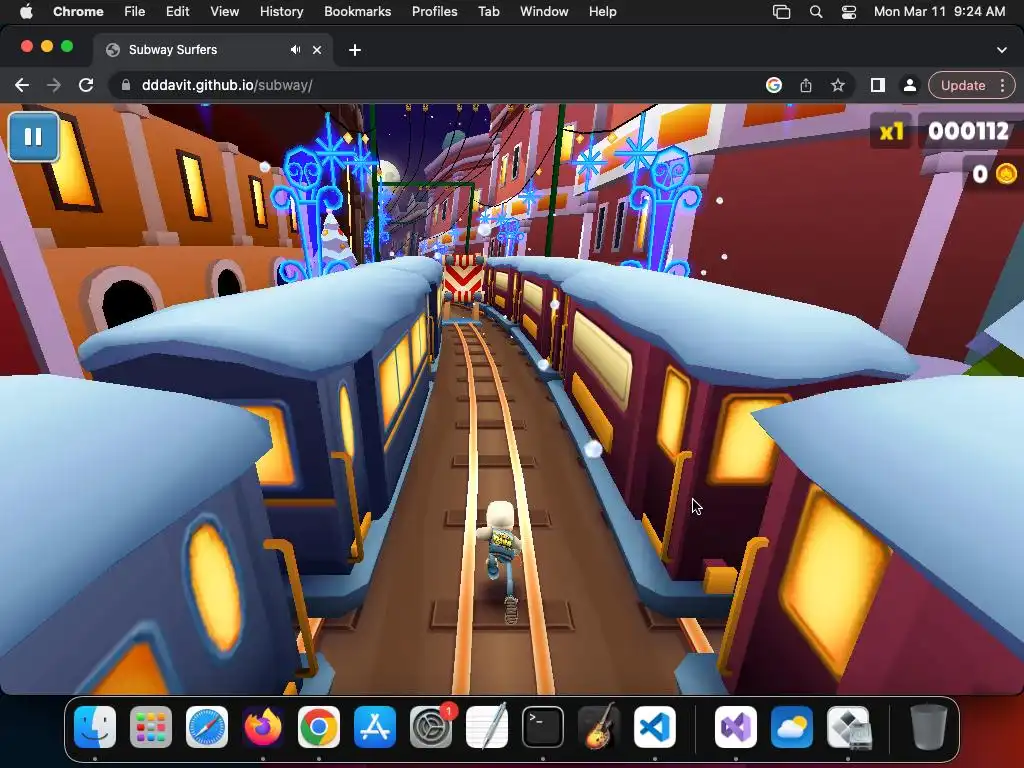Click the date and time clock

pos(939,11)
